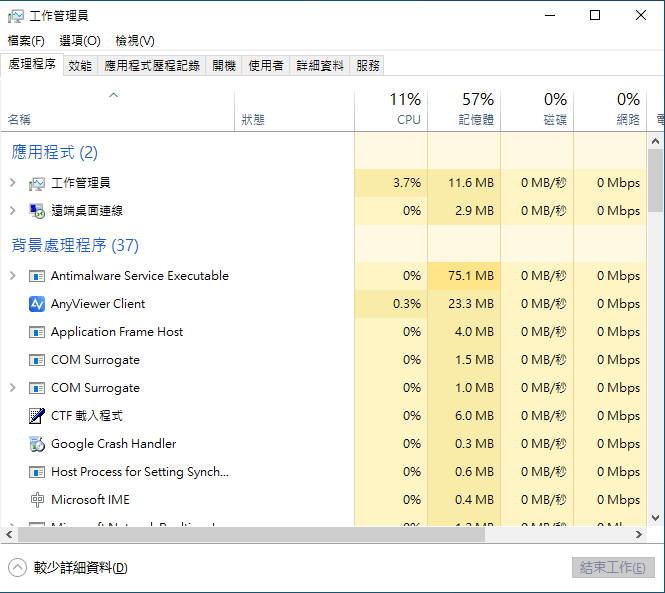Select Antimalware Service Executable process name
The image size is (665, 593).
[x=140, y=276]
